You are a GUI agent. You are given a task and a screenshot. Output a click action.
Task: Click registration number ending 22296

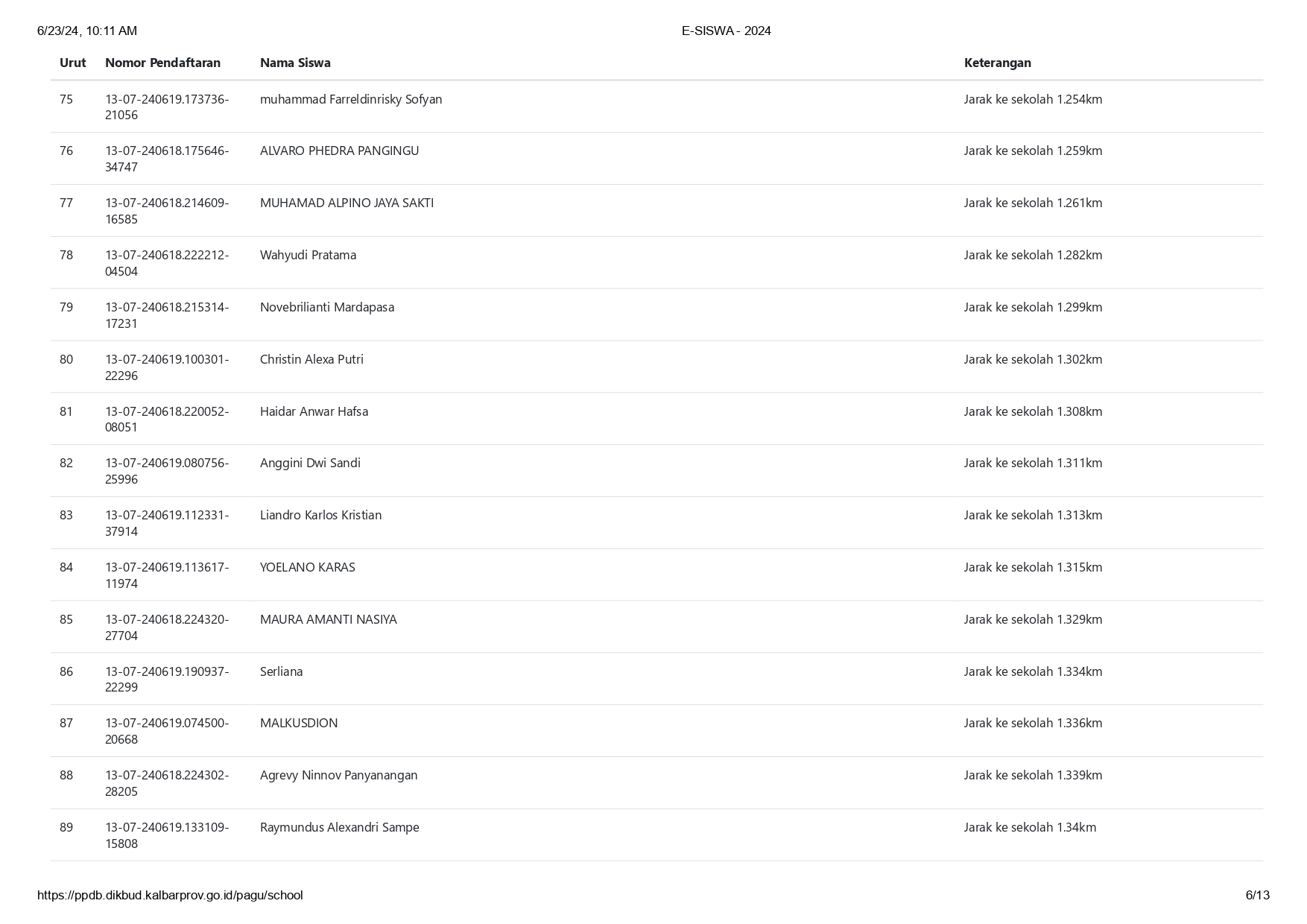(167, 367)
